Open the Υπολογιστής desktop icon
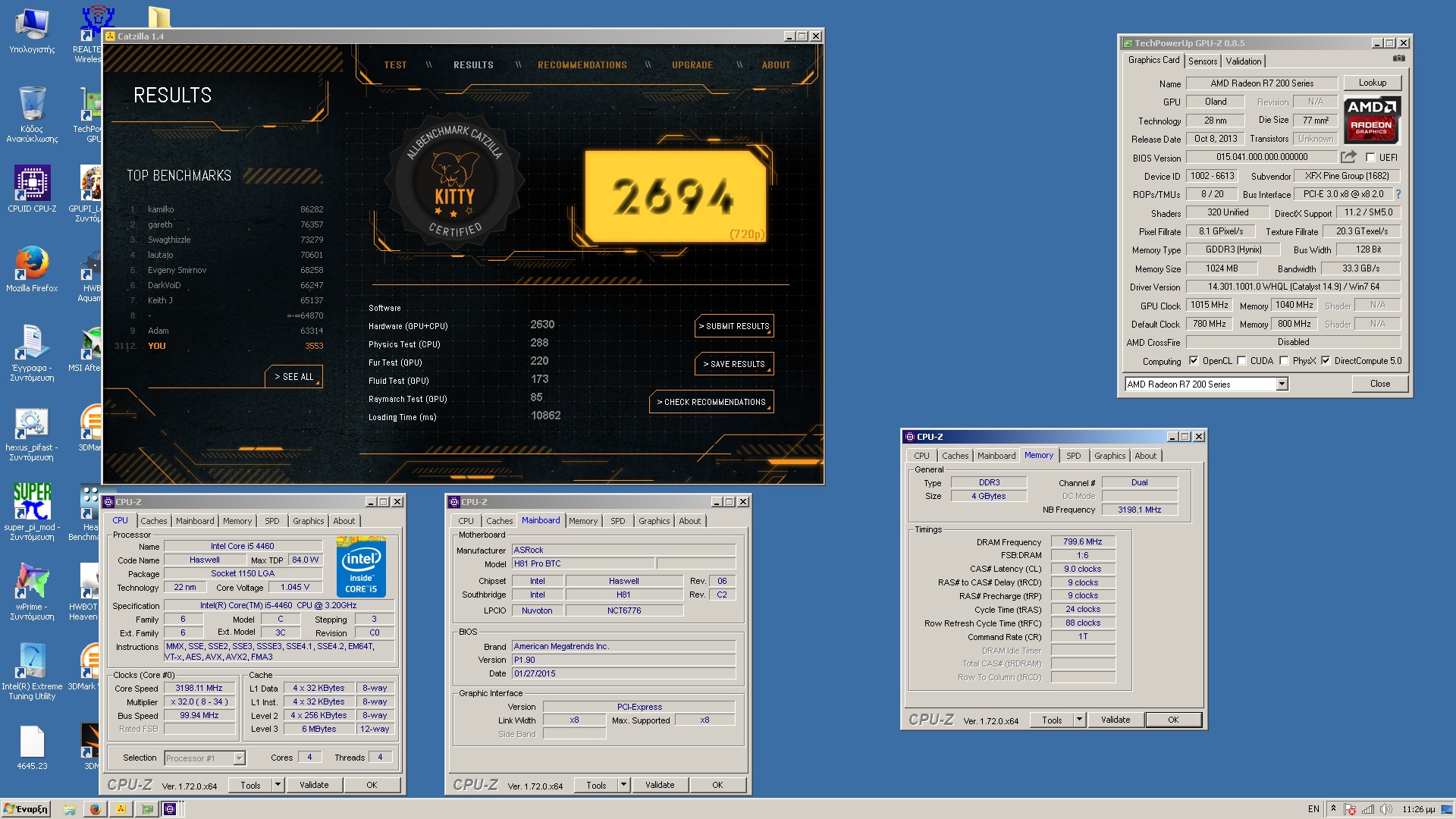Viewport: 1456px width, 819px height. point(32,32)
